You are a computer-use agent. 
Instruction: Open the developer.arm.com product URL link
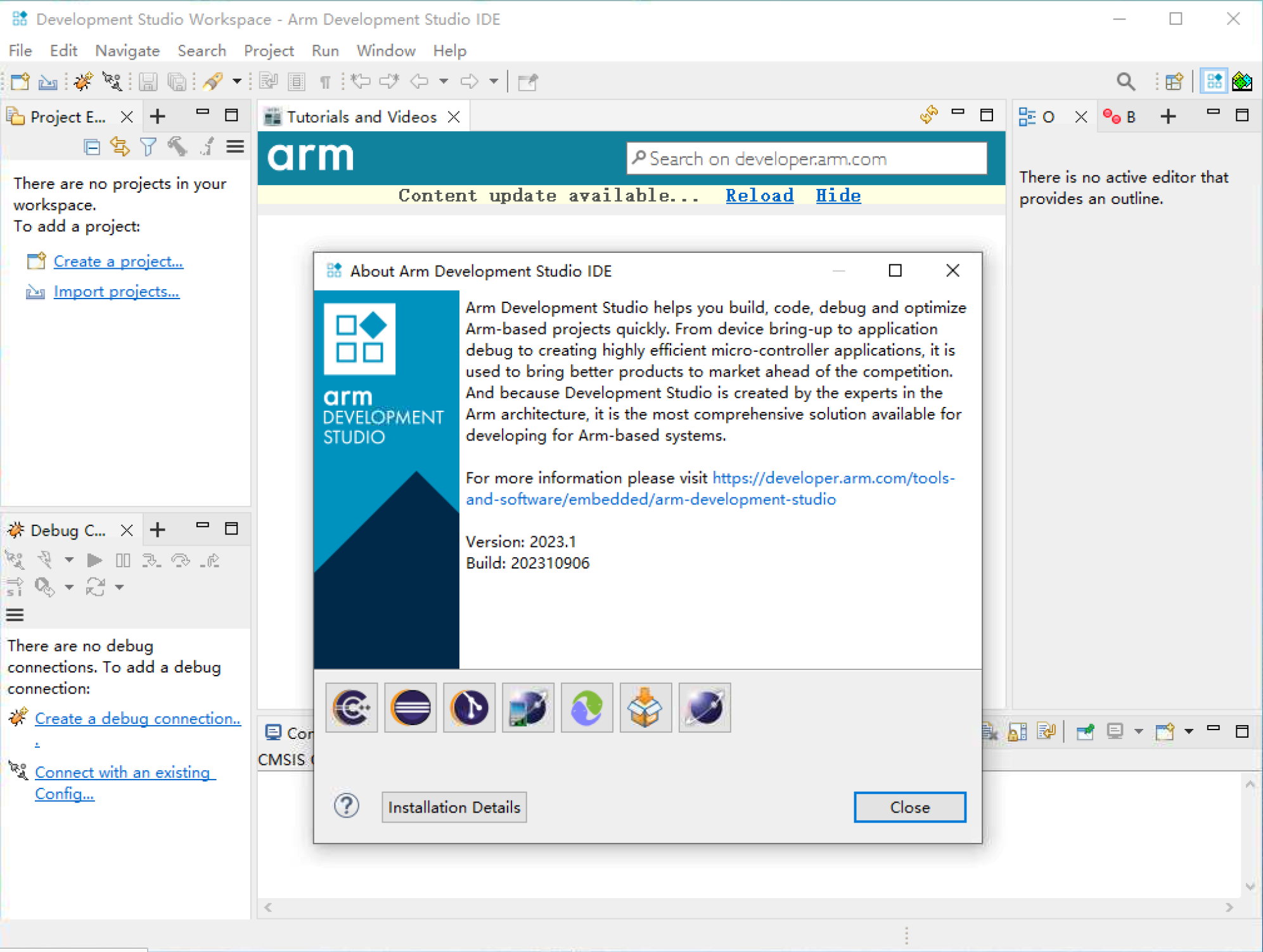pyautogui.click(x=710, y=489)
